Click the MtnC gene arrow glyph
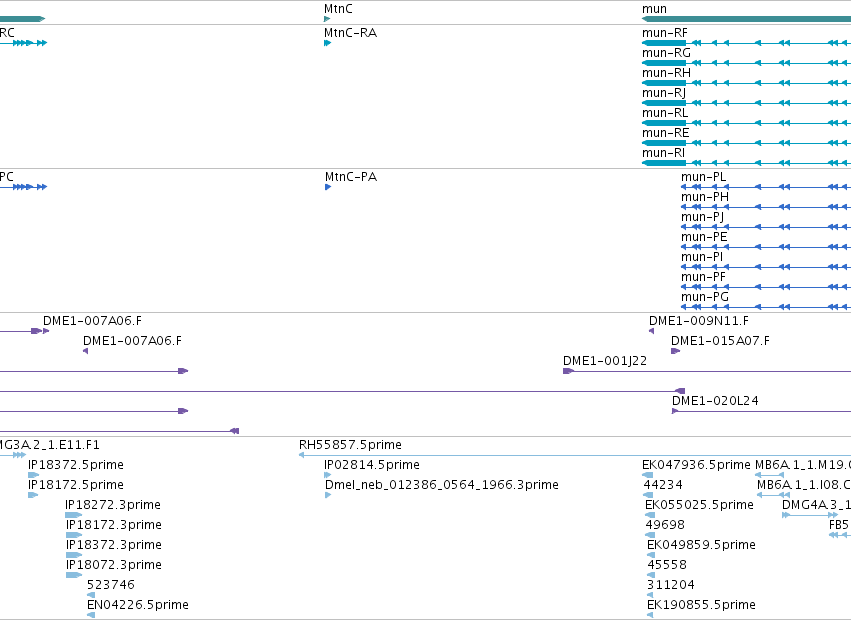 pyautogui.click(x=327, y=19)
